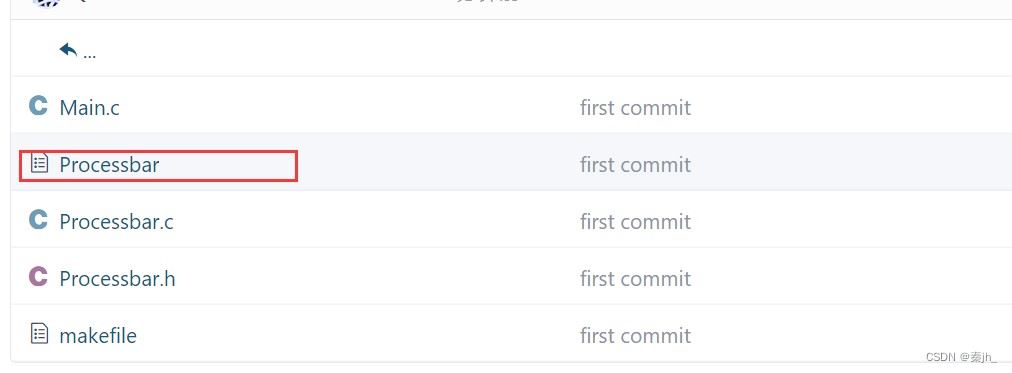The image size is (1012, 373).
Task: Open the Main.c file
Action: [x=89, y=107]
